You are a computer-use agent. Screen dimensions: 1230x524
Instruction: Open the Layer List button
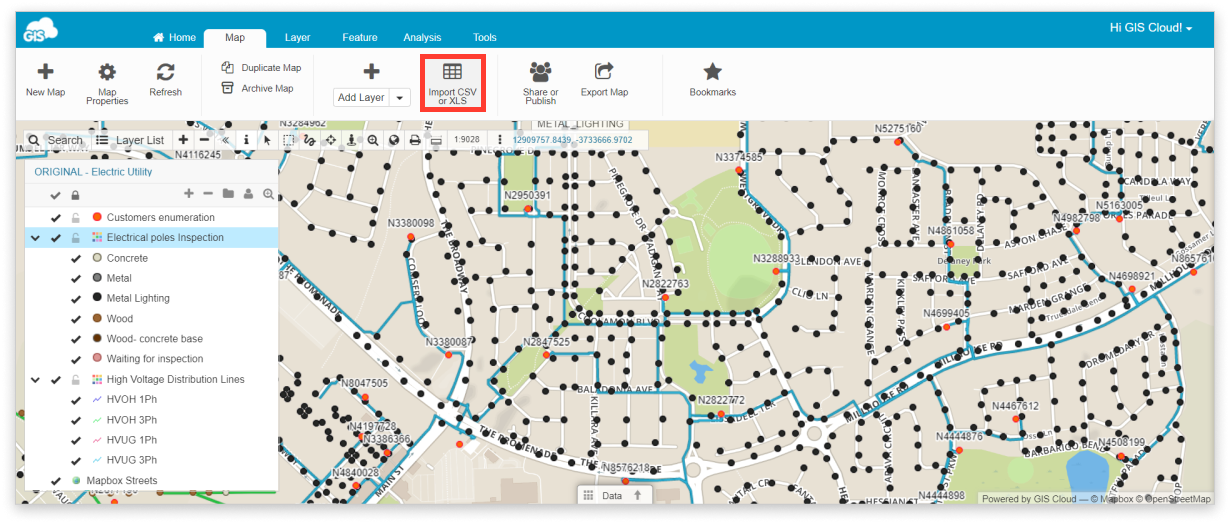(x=131, y=140)
